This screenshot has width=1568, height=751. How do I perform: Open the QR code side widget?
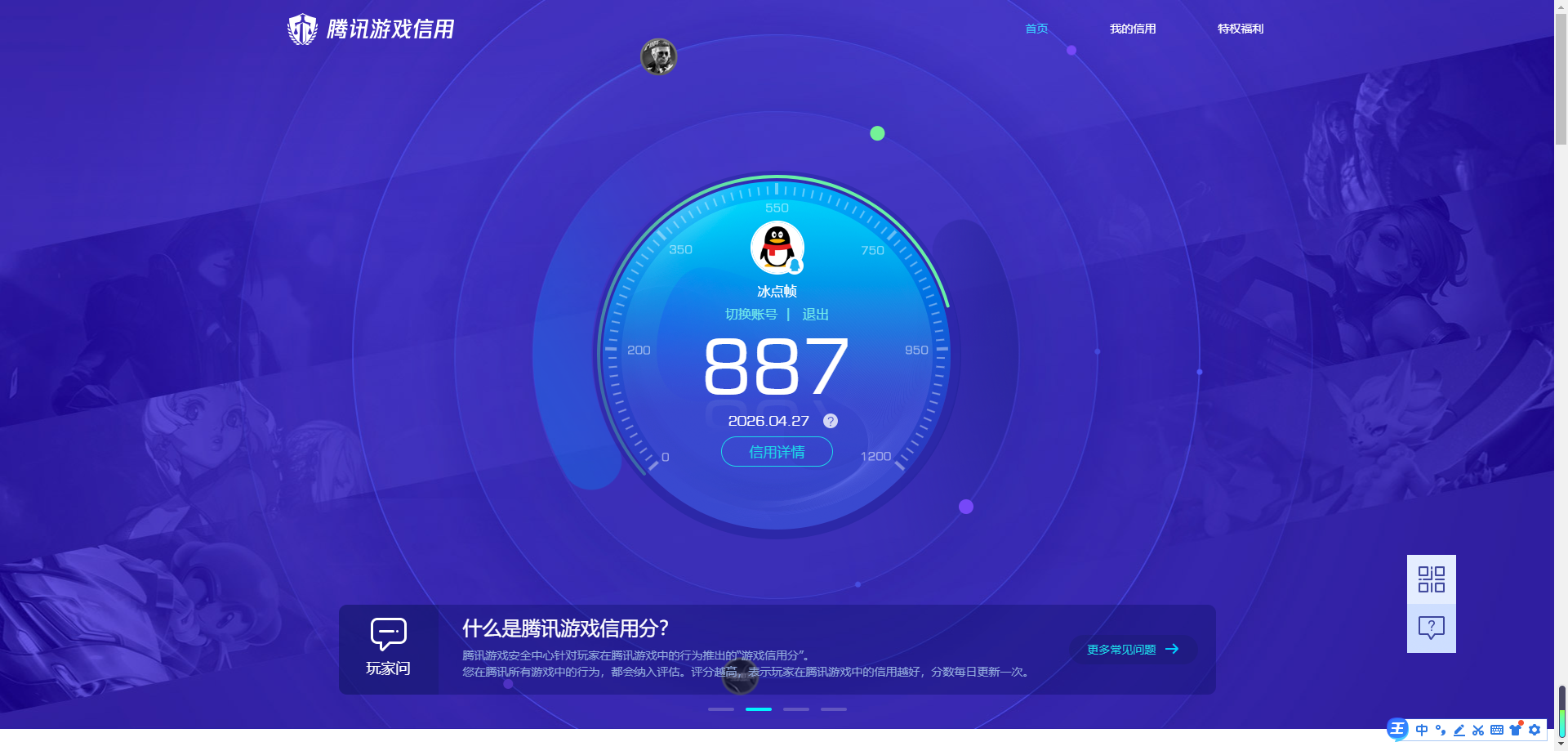point(1432,579)
